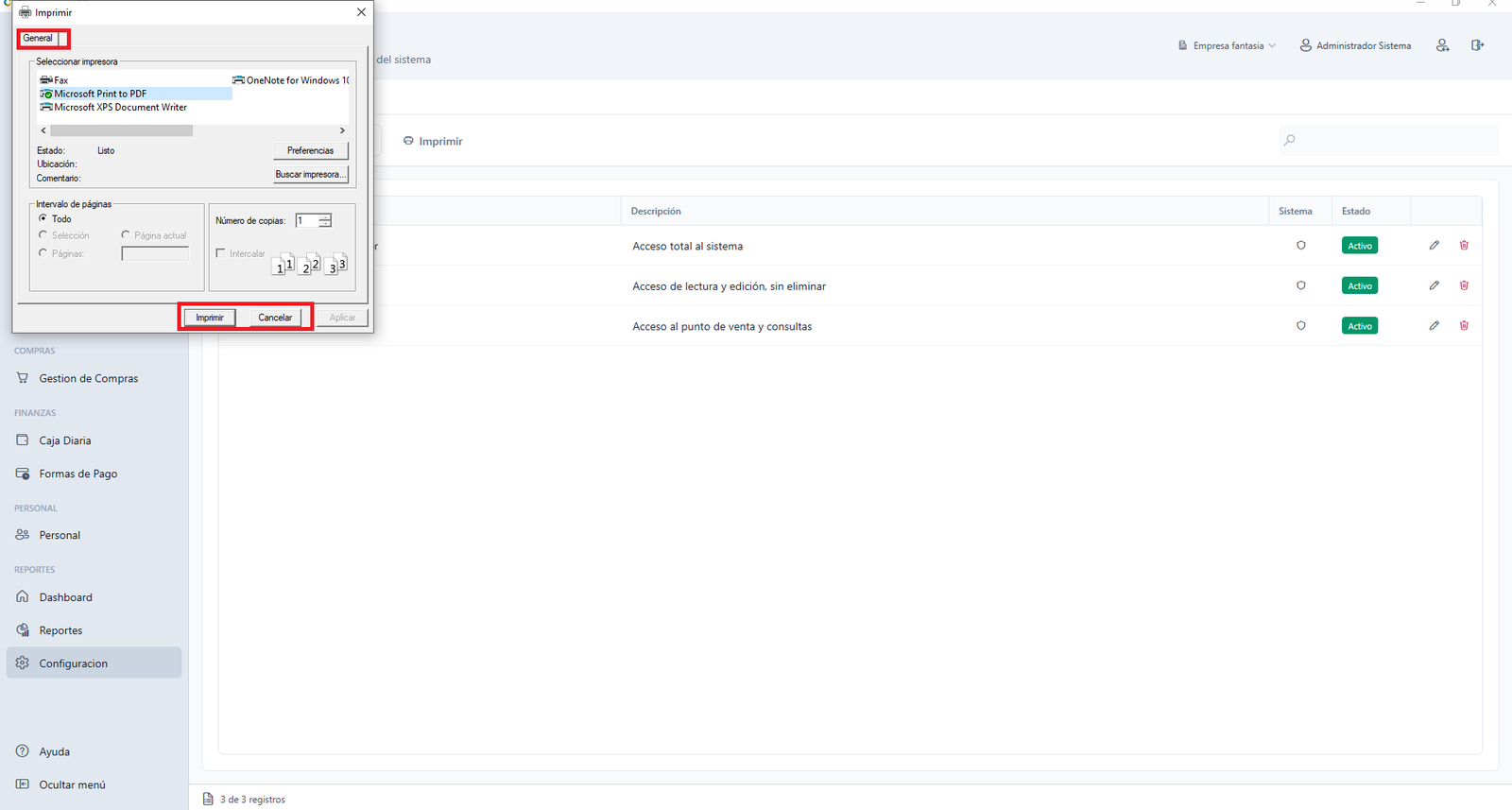Click the Aplicar button
This screenshot has height=810, width=1512.
[x=342, y=318]
